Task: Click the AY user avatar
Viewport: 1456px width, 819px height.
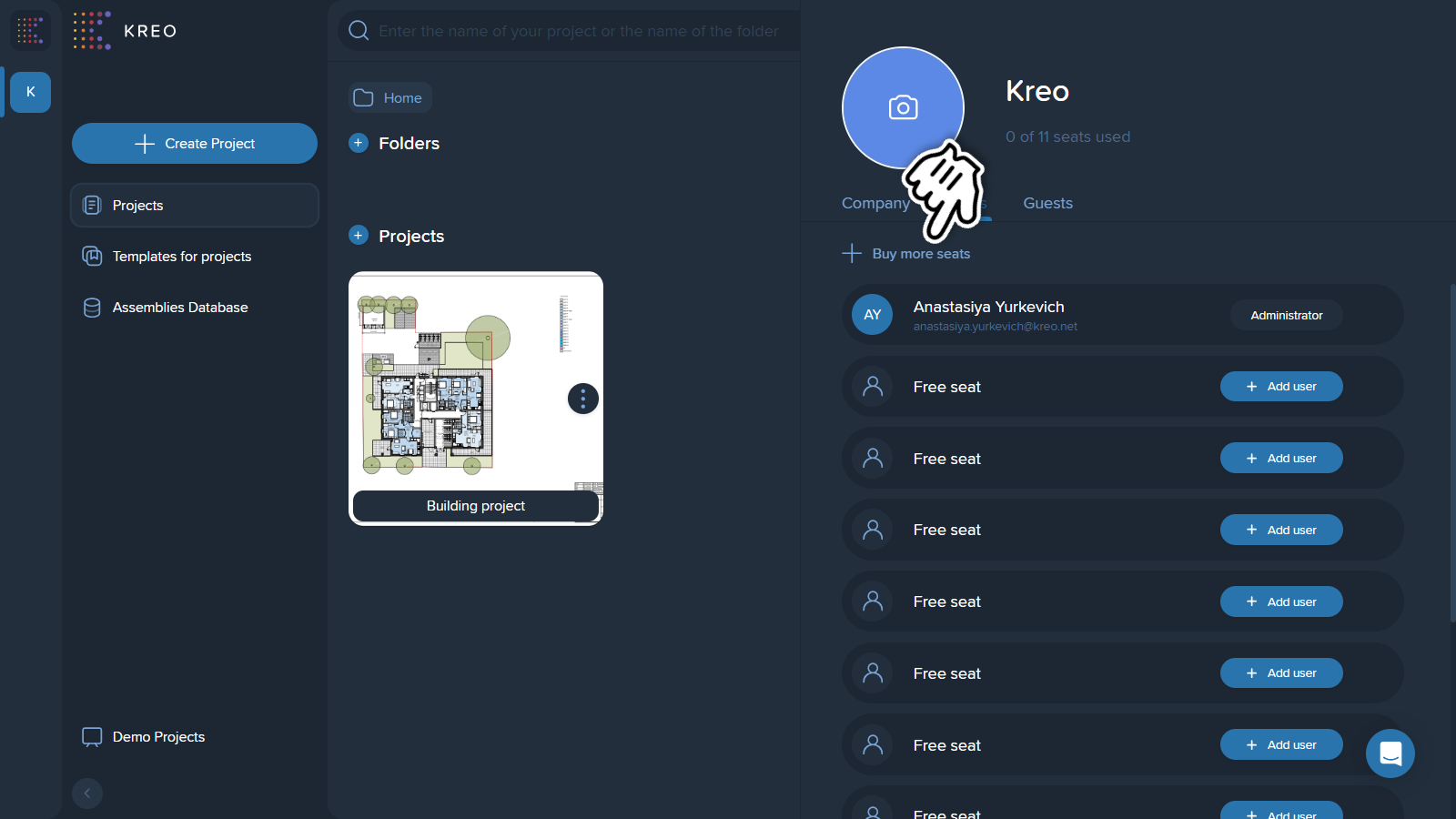Action: (x=872, y=315)
